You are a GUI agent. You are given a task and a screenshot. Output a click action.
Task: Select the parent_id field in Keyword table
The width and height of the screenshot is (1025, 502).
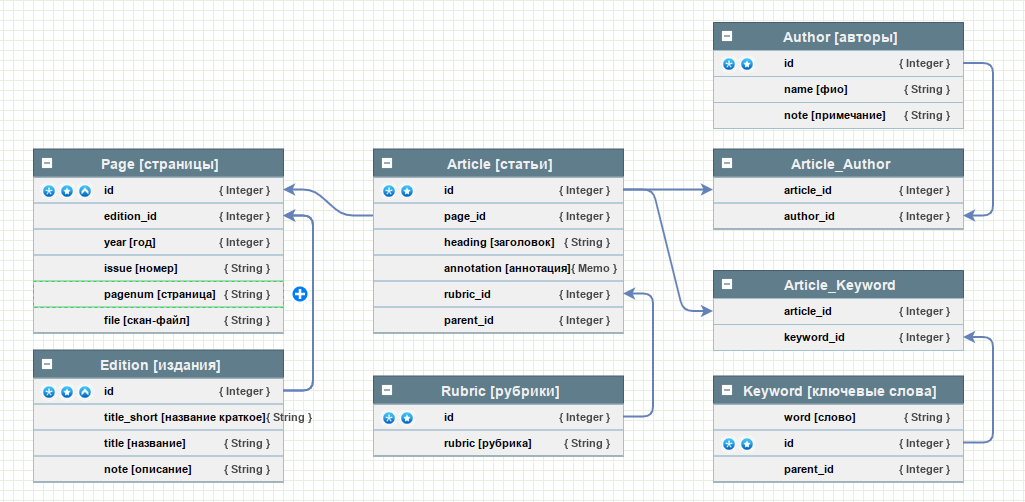point(838,469)
